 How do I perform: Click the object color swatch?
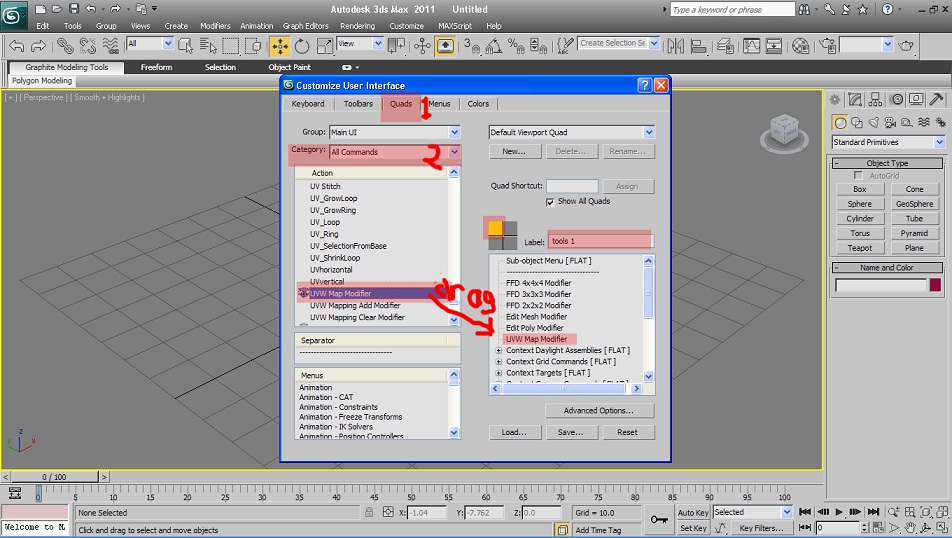[x=935, y=285]
